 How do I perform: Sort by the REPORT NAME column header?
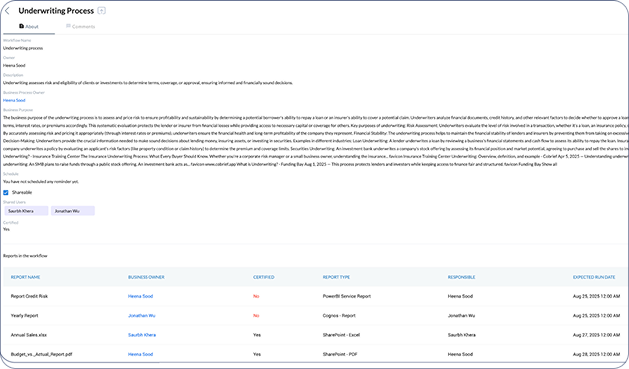[x=25, y=277]
